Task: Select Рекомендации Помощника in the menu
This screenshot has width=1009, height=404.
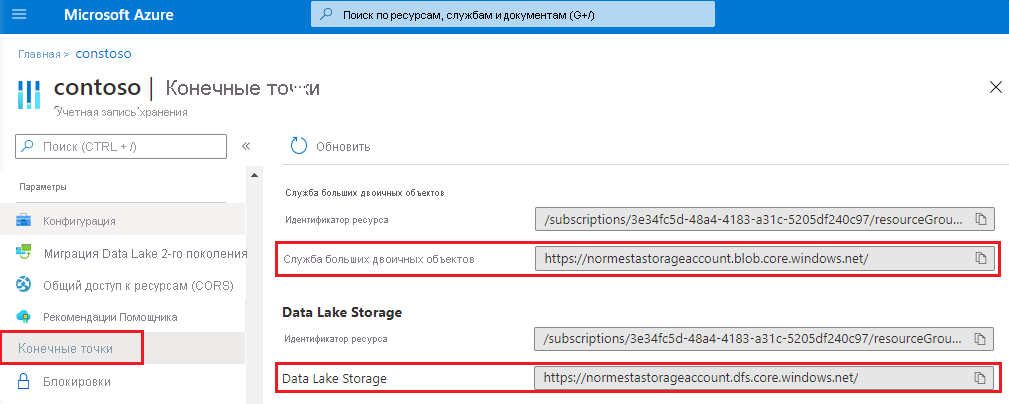Action: [110, 317]
